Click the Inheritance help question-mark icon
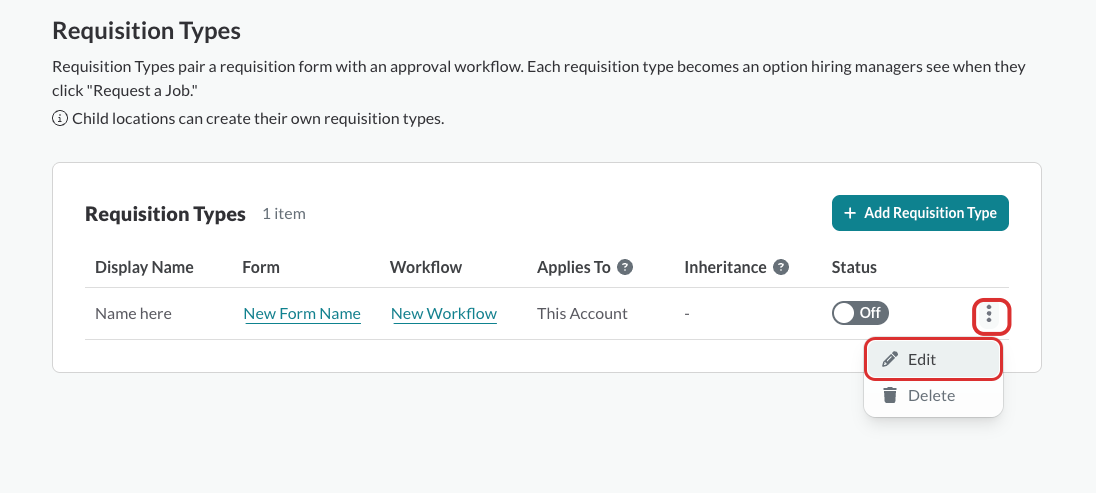 pos(781,267)
